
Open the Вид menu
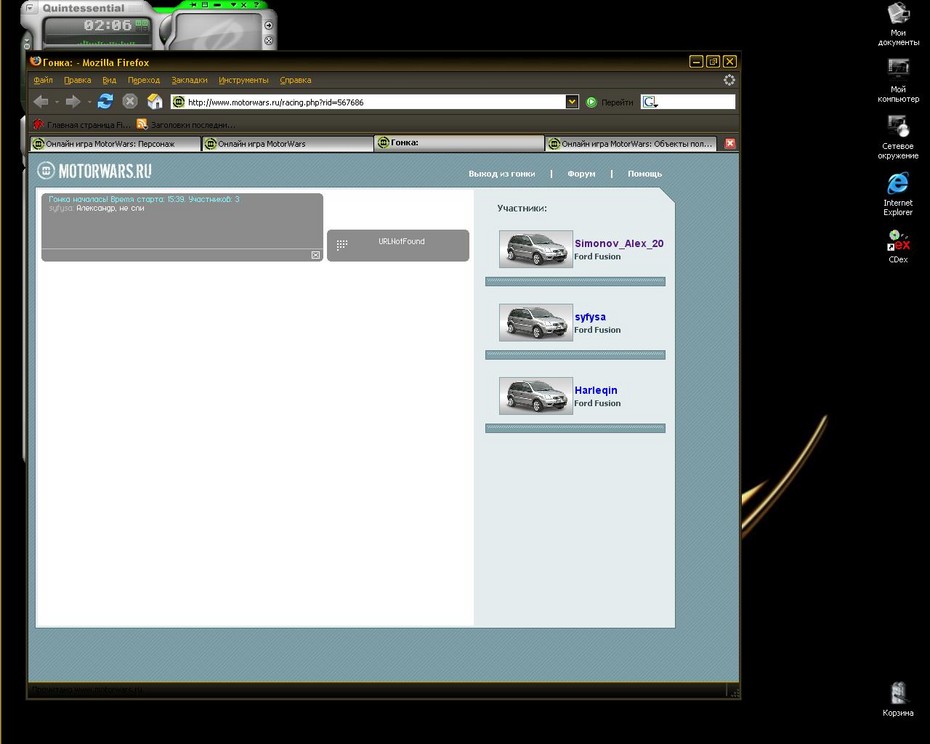tap(109, 80)
